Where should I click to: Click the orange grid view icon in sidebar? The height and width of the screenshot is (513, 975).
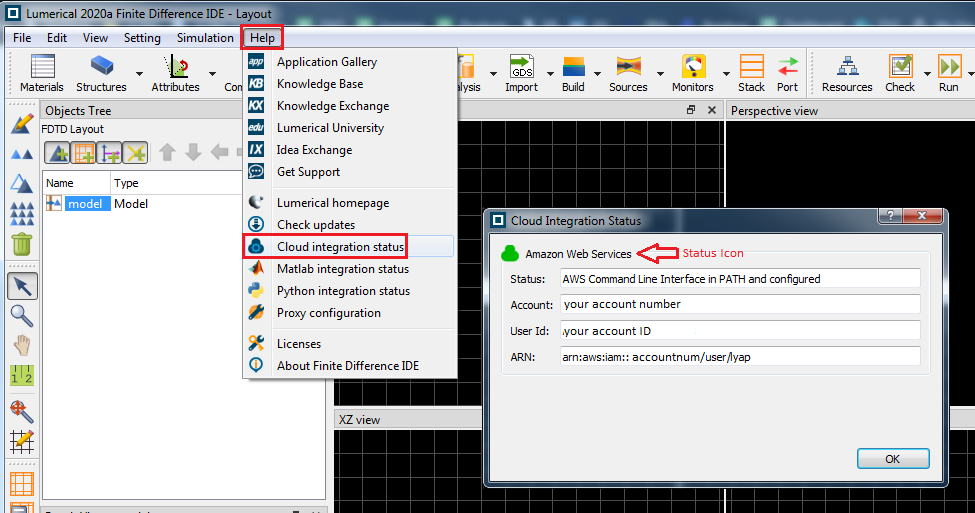(x=22, y=484)
